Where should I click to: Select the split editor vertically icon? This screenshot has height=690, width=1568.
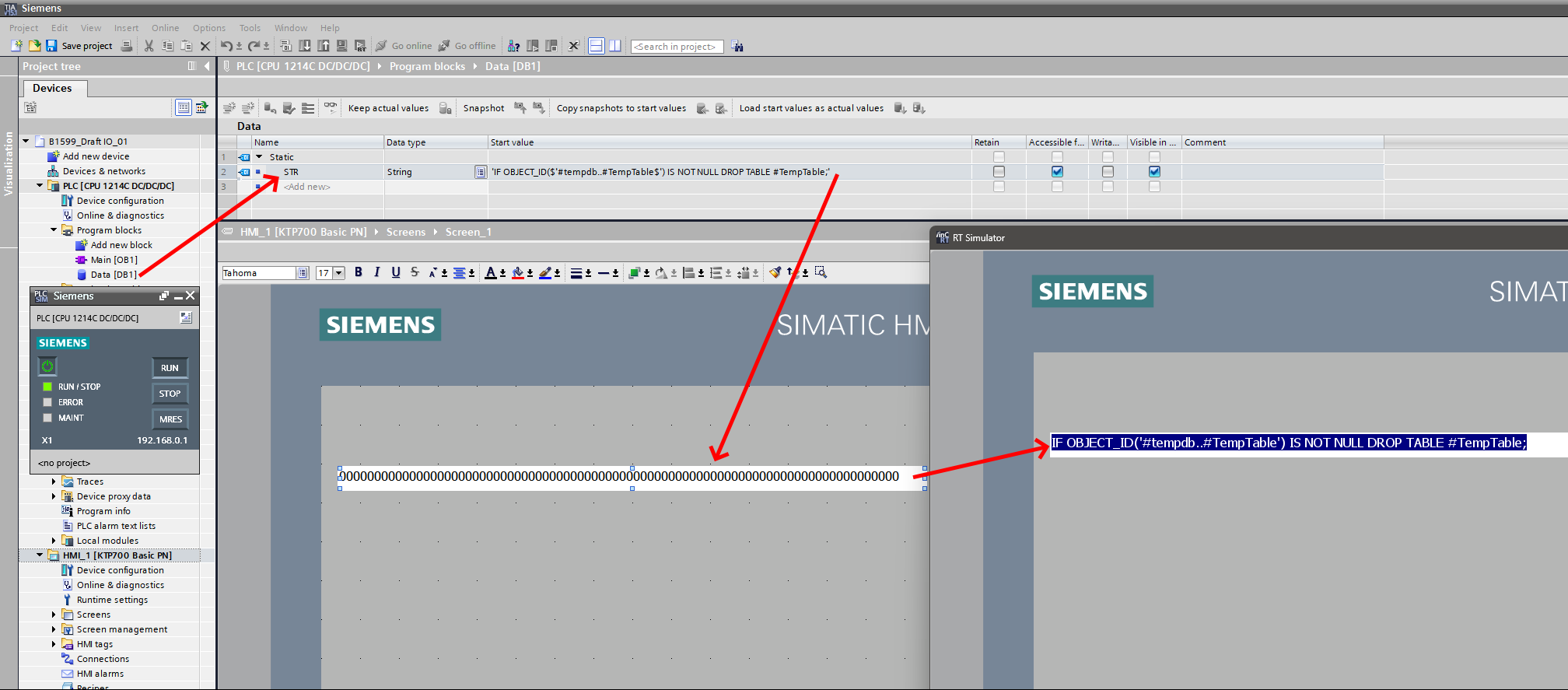click(614, 46)
